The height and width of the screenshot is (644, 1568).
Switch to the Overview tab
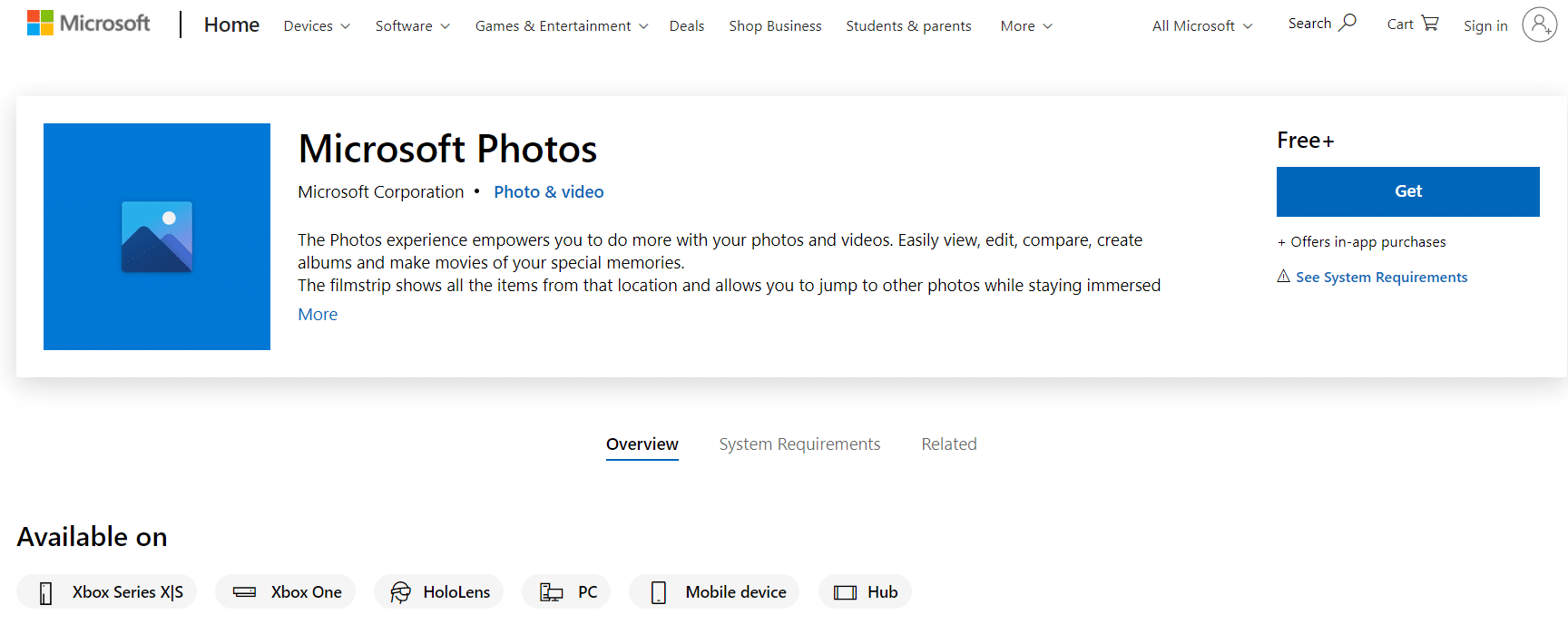tap(642, 444)
